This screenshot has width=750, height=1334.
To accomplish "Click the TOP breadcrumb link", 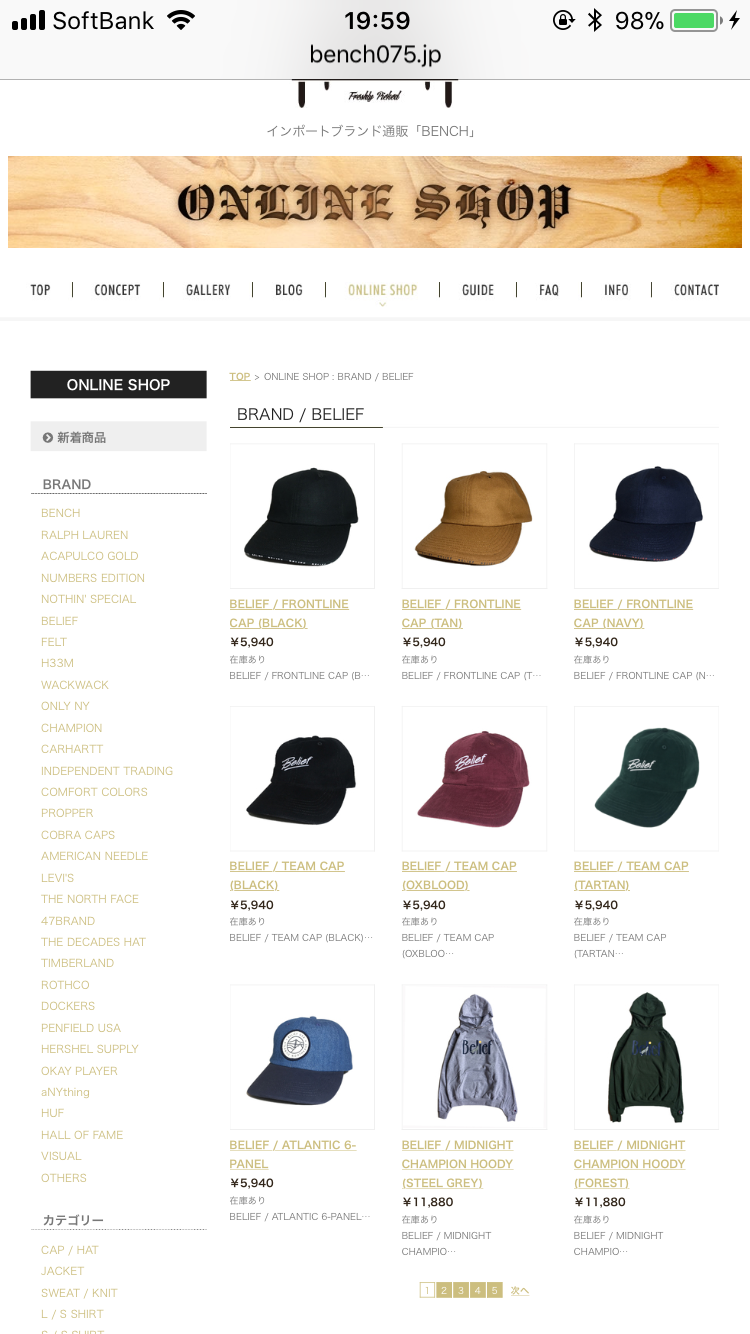I will coord(240,377).
